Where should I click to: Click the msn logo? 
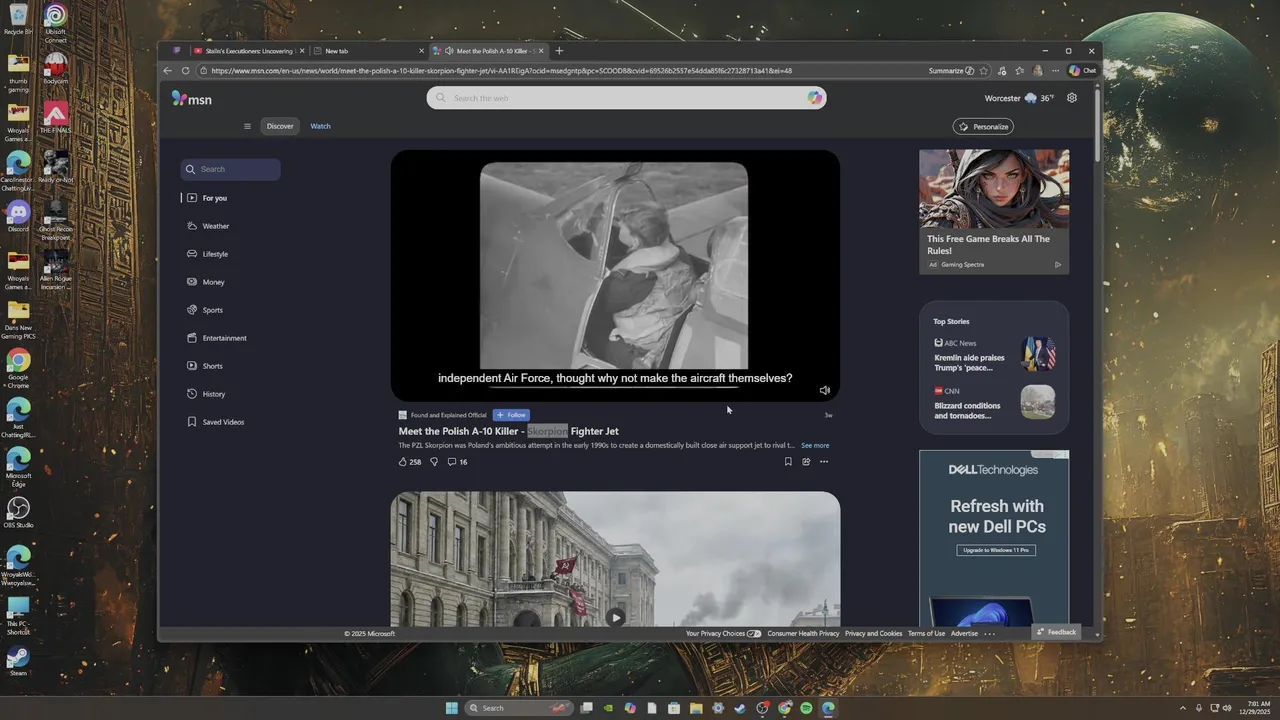click(191, 98)
